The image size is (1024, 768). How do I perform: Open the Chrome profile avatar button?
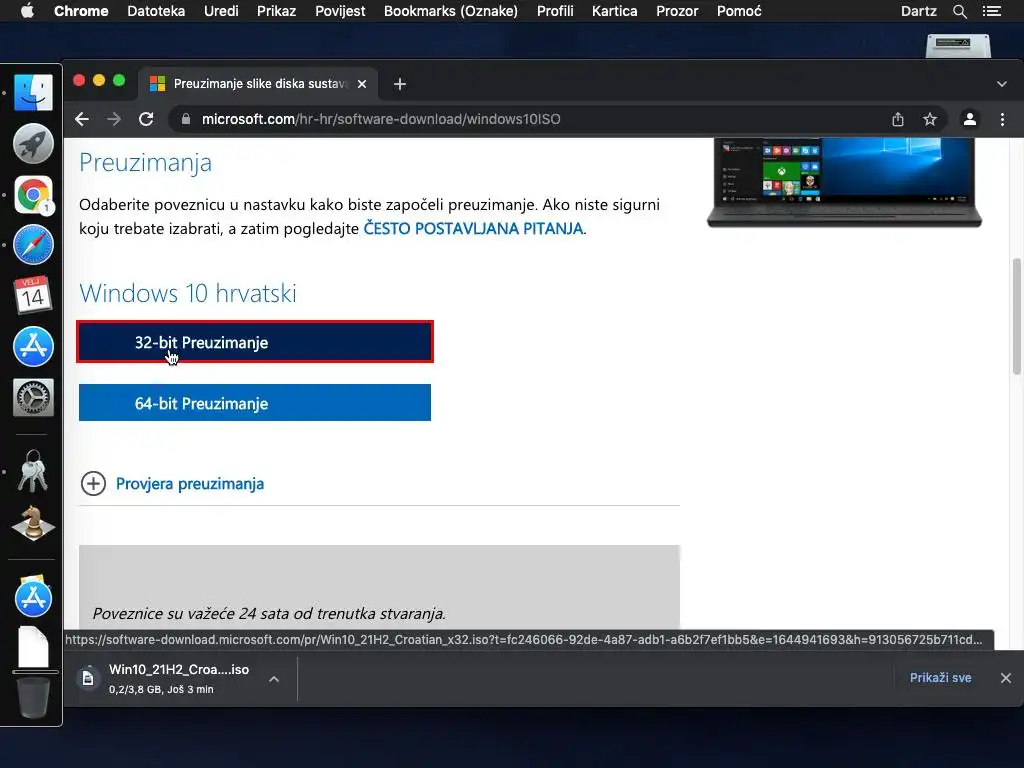970,120
